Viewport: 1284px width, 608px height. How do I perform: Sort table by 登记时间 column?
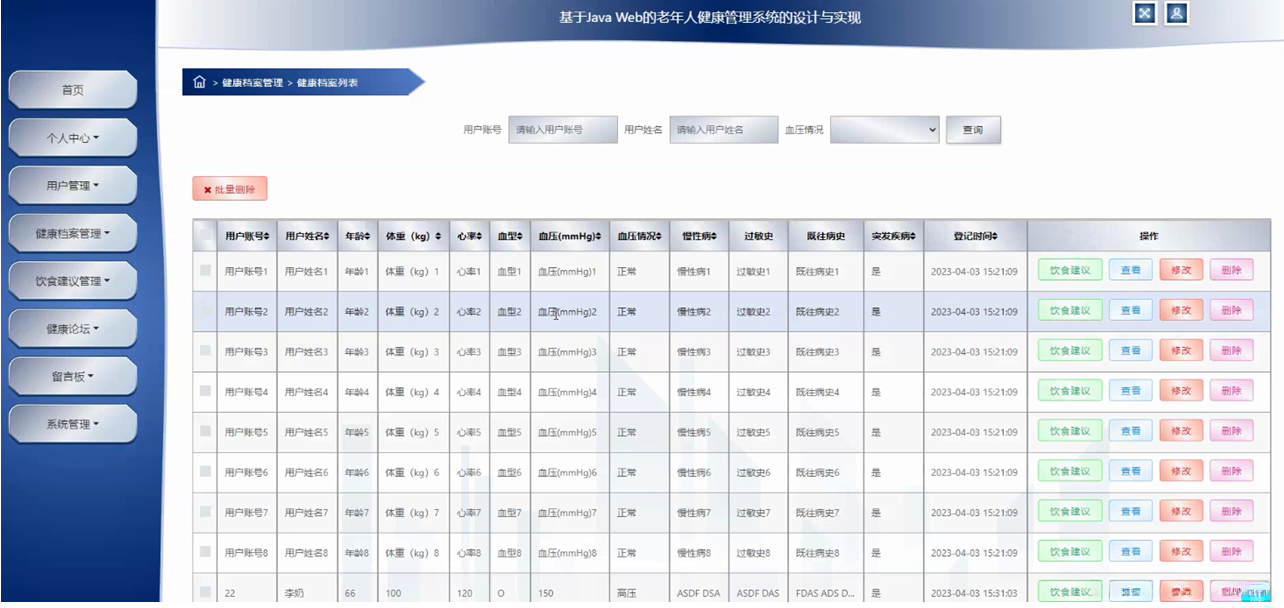pyautogui.click(x=974, y=236)
